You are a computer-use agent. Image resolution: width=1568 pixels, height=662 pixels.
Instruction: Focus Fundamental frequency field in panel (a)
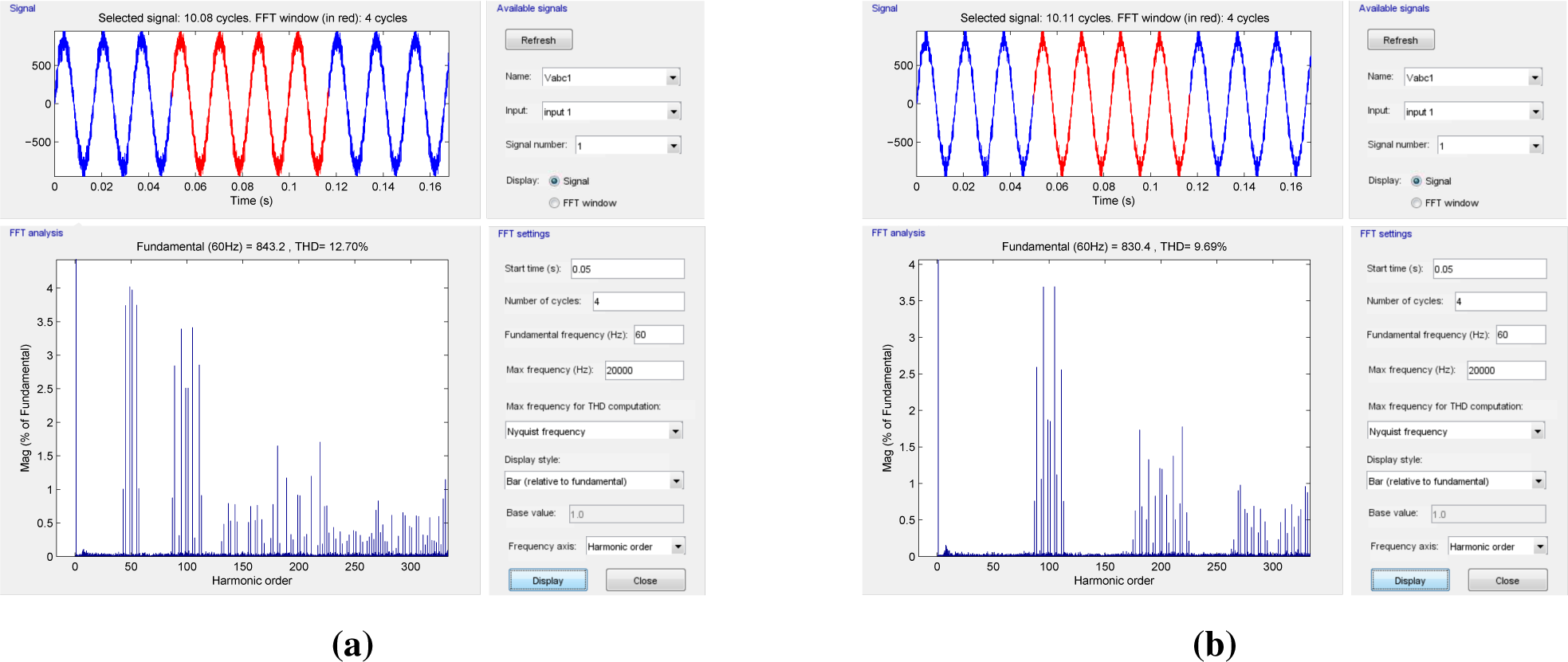pyautogui.click(x=658, y=335)
